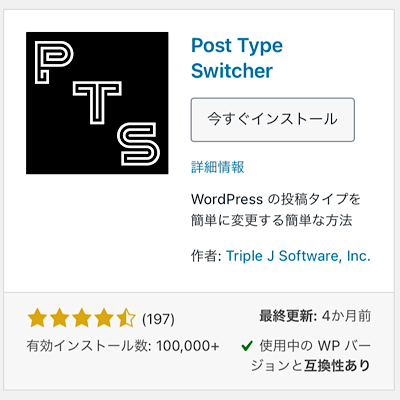Click the fourth gold rating star
The height and width of the screenshot is (400, 400).
tap(104, 318)
